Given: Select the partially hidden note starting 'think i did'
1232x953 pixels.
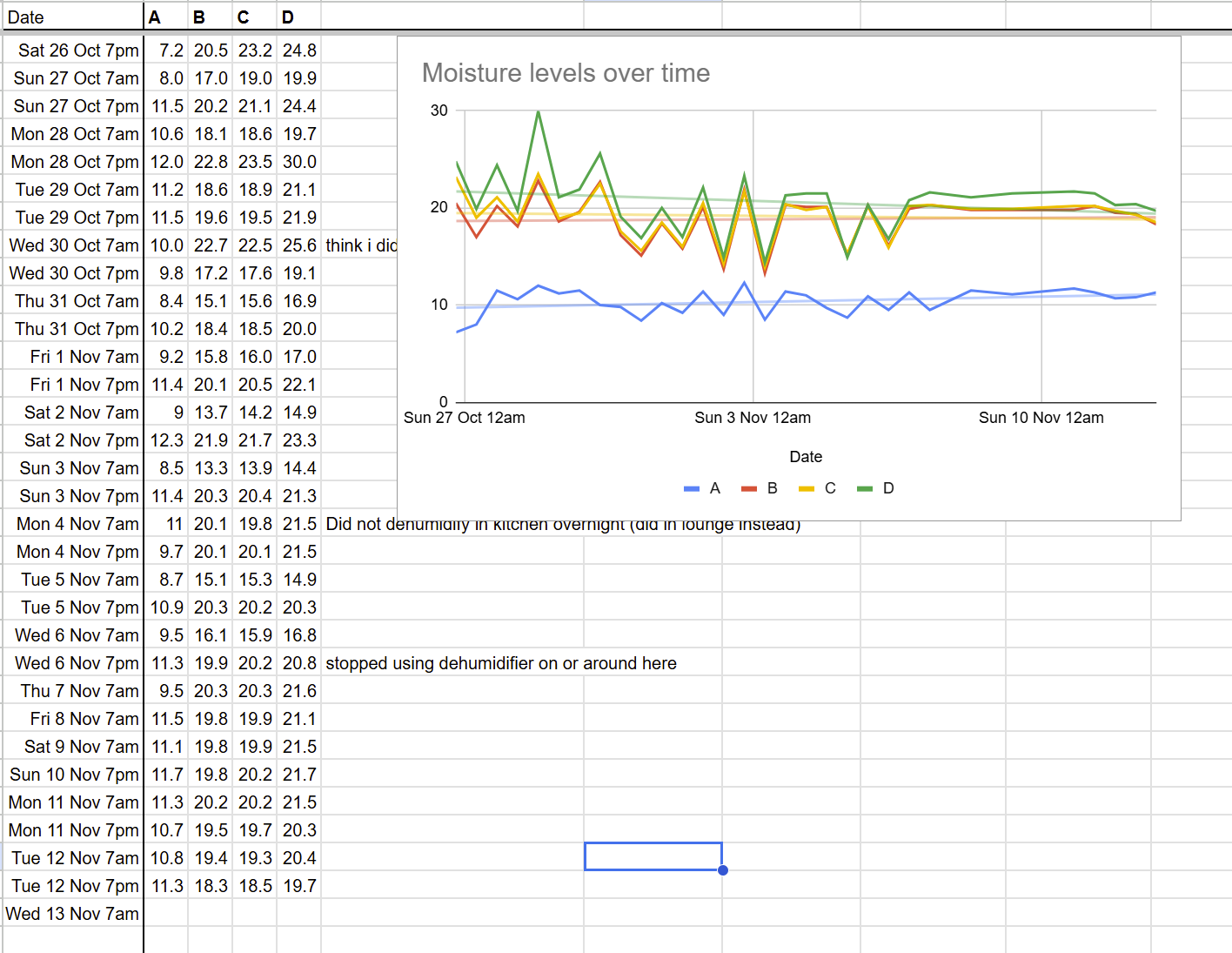Looking at the screenshot, I should [358, 245].
